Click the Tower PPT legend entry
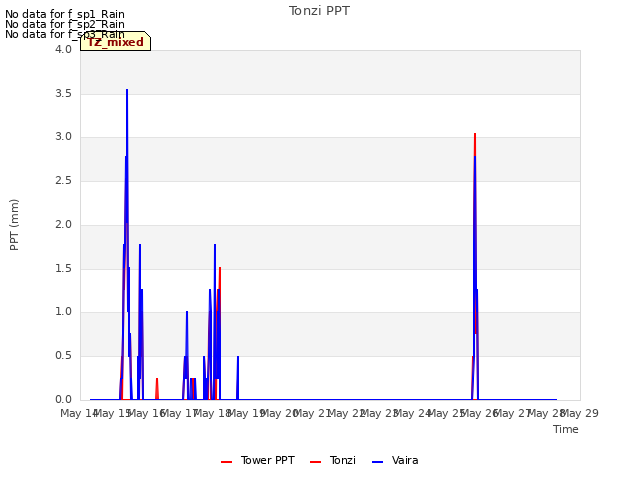Viewport: 640px width, 480px height. (258, 461)
